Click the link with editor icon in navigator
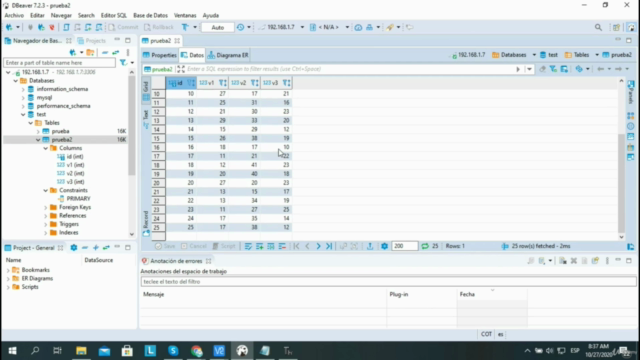This screenshot has height=360, width=640. (116, 52)
